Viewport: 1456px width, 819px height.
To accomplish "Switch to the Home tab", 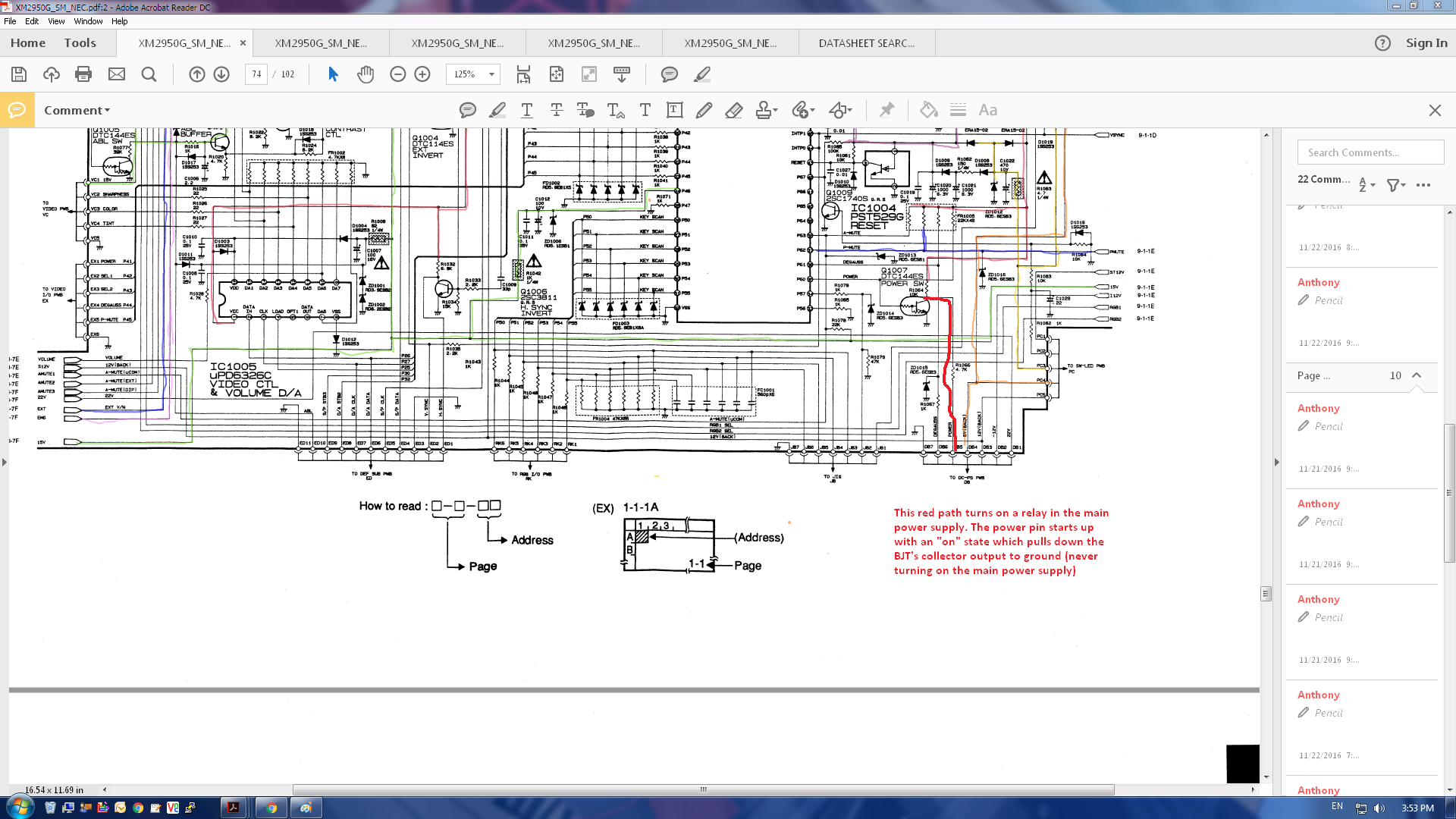I will click(x=28, y=43).
